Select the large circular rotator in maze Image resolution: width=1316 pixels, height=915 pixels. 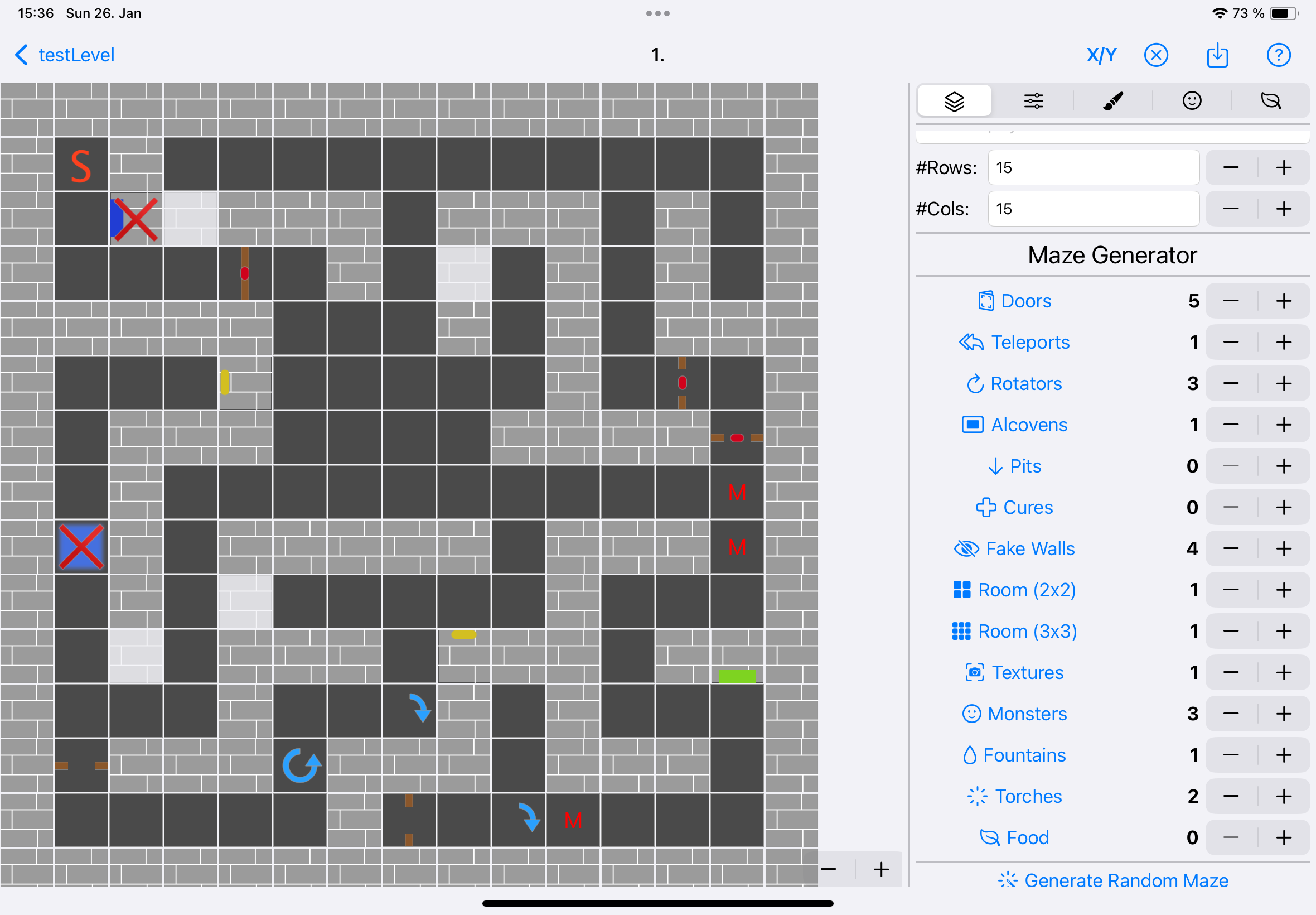pyautogui.click(x=301, y=765)
